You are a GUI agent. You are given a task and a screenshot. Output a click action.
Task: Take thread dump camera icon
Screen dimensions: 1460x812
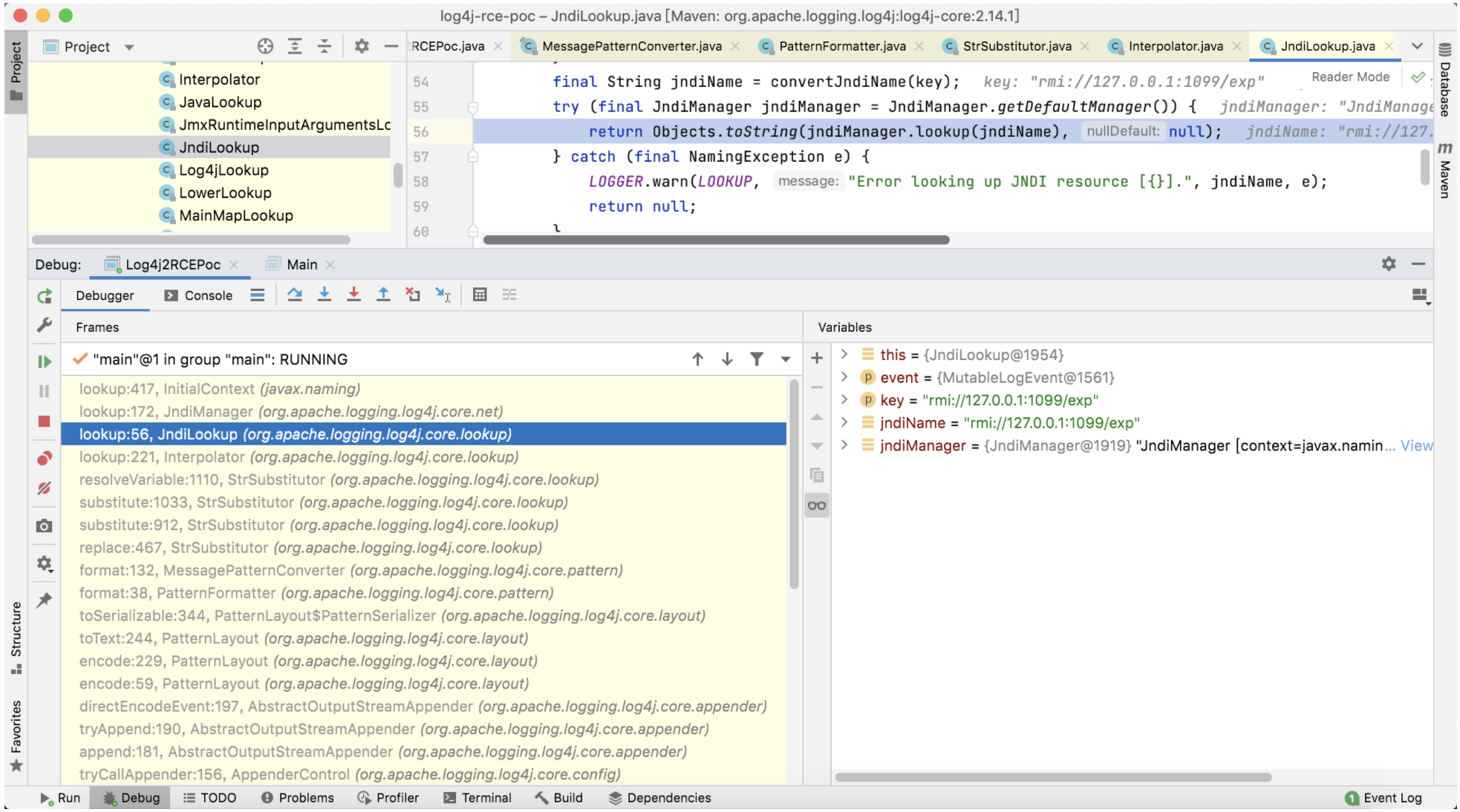45,525
